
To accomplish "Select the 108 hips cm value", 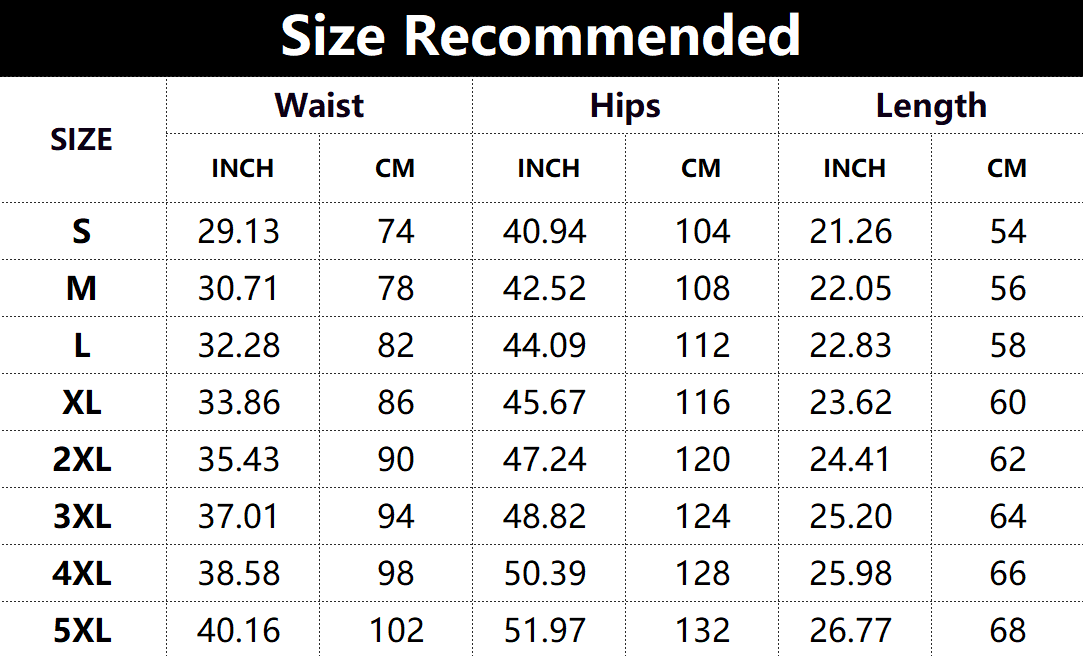I will click(x=703, y=289).
